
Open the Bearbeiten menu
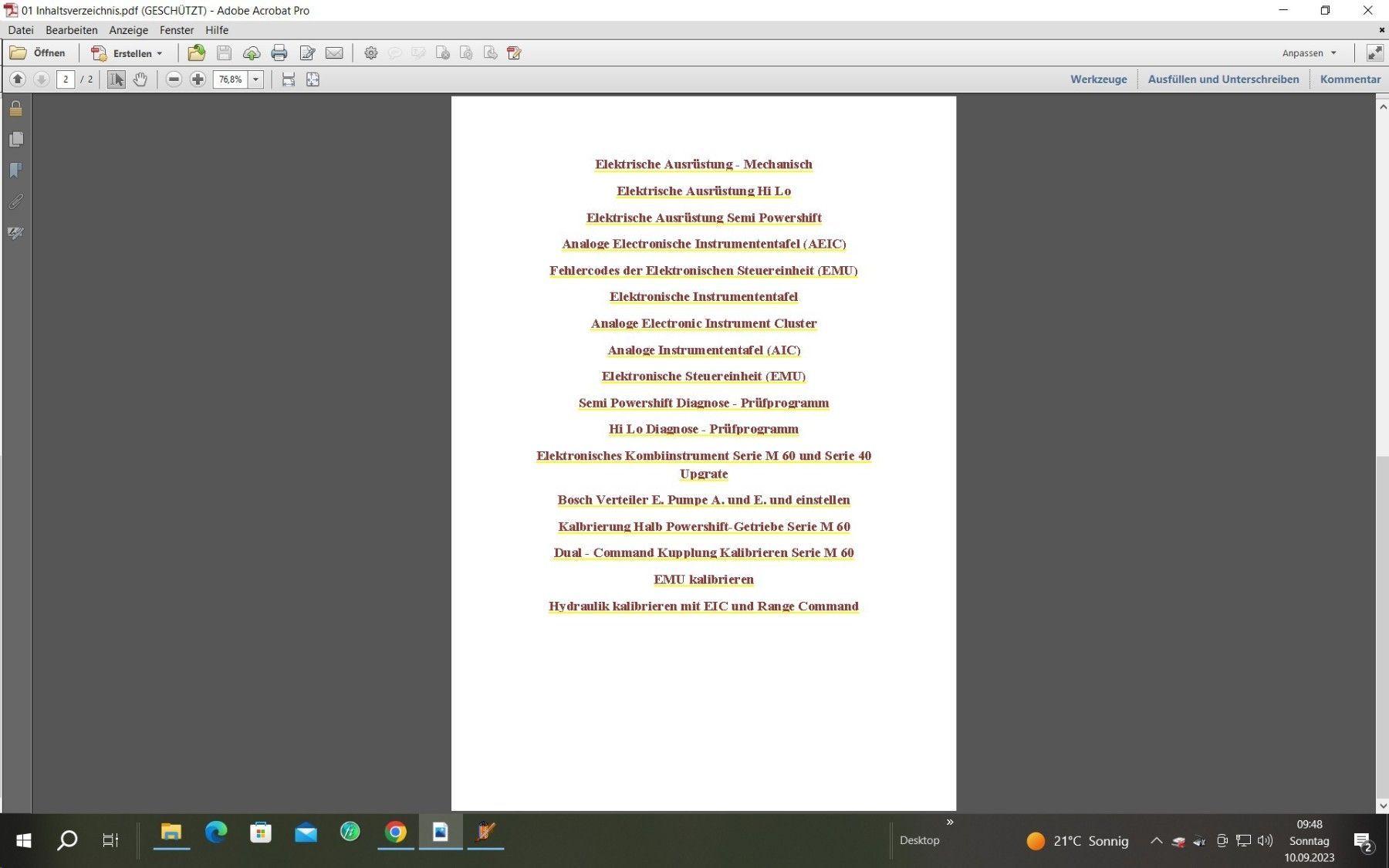[71, 30]
